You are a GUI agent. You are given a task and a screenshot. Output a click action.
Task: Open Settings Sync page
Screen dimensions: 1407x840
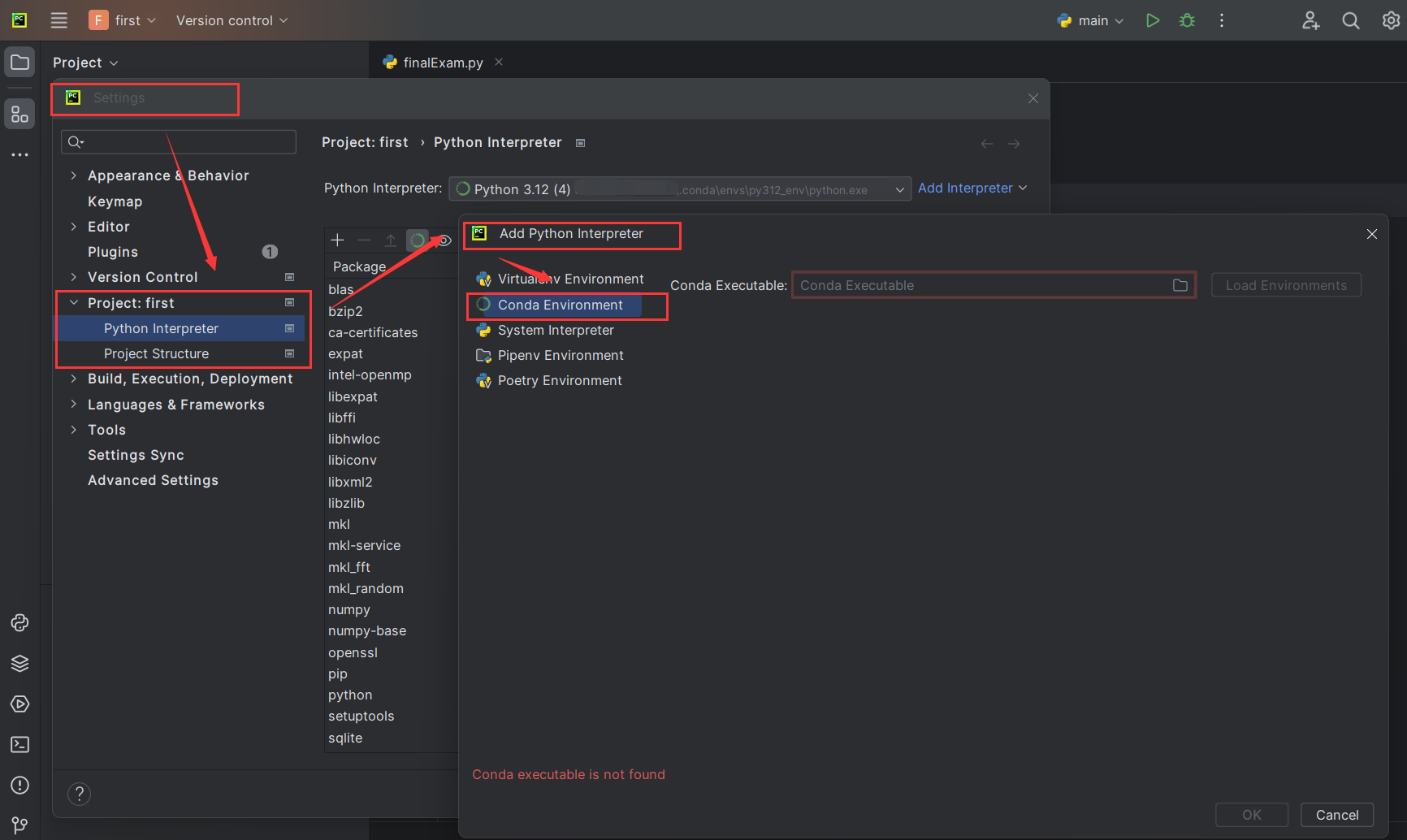pos(136,455)
